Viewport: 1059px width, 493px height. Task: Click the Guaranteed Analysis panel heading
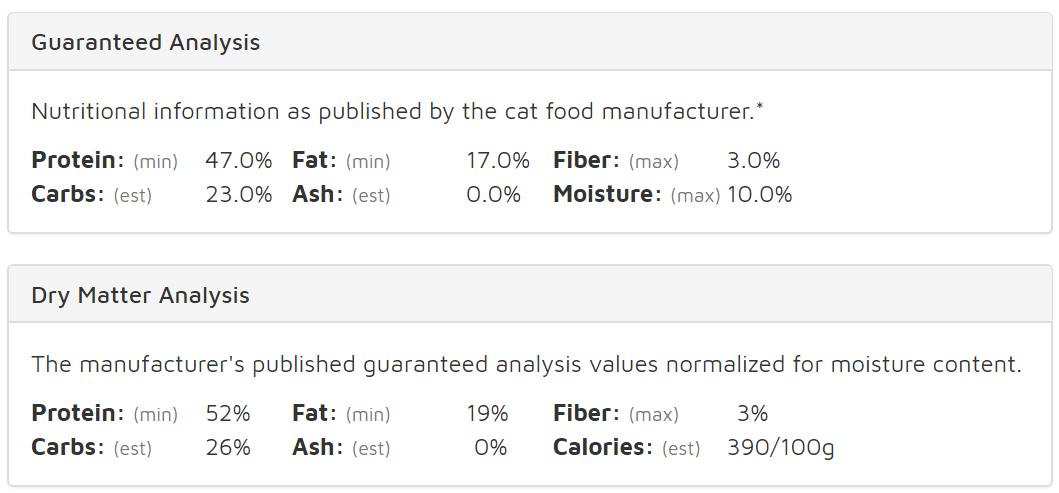[145, 42]
